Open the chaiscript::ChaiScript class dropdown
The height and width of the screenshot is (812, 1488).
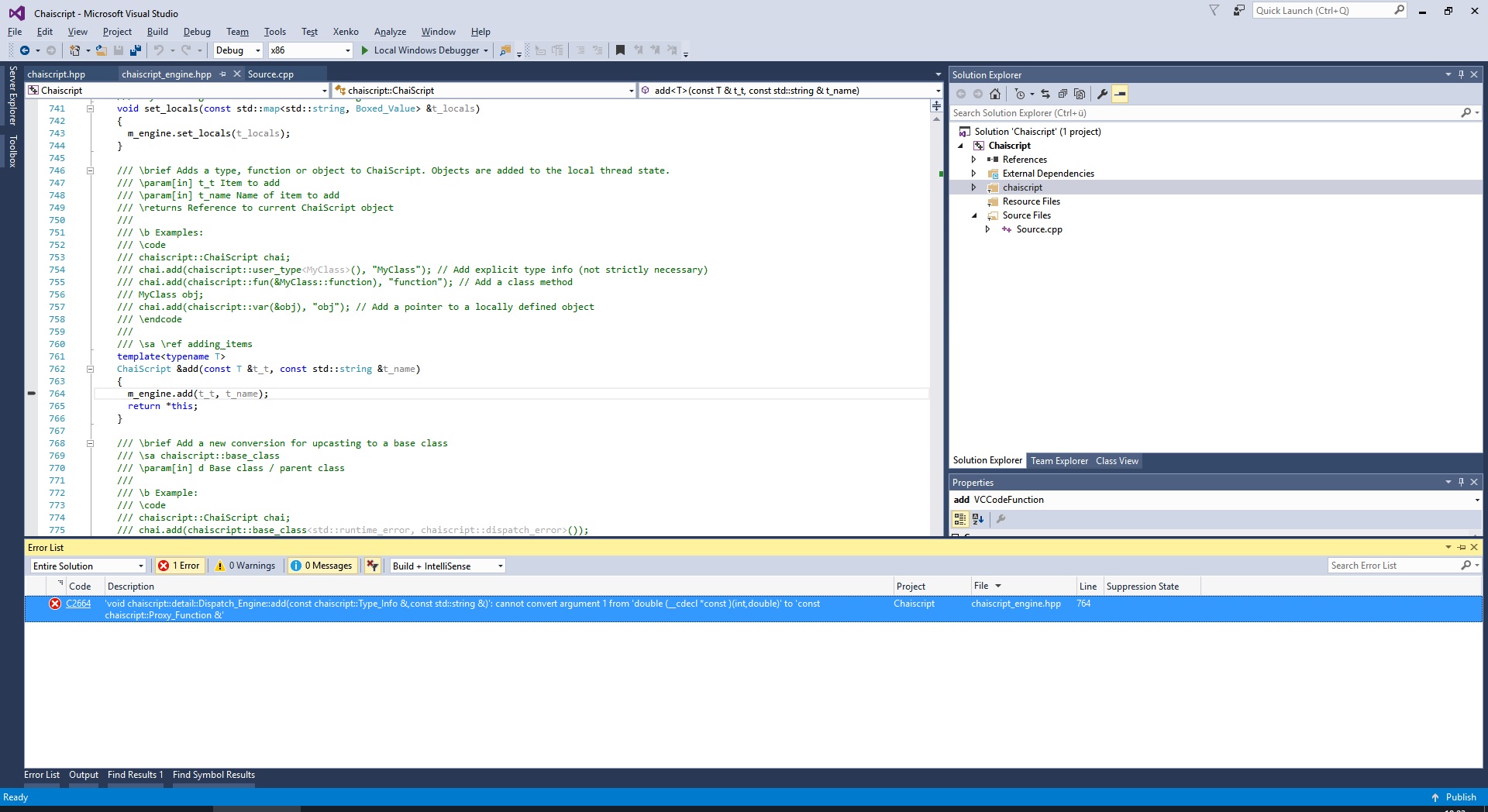click(484, 91)
